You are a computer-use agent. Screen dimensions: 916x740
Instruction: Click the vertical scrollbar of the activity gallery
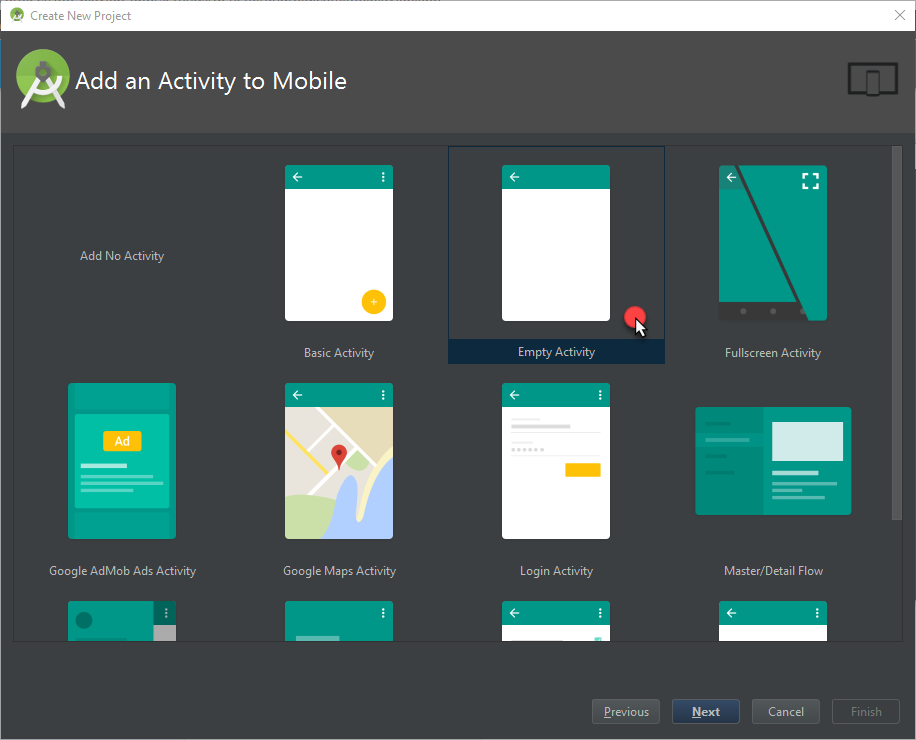(897, 333)
